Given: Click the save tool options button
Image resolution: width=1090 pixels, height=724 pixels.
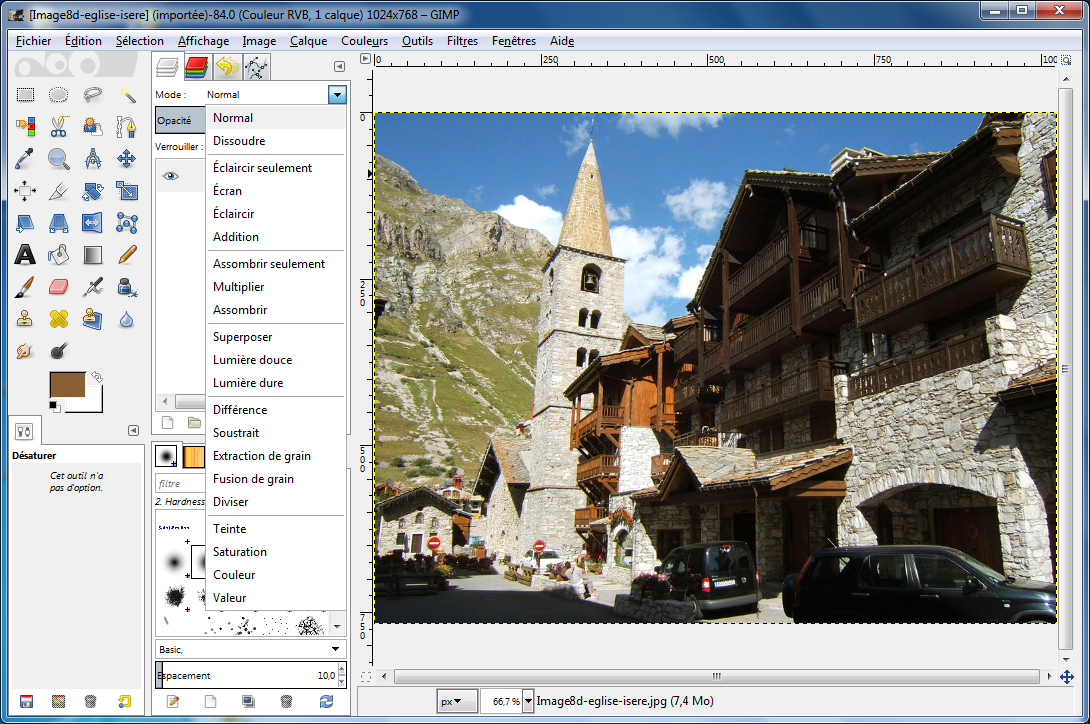Looking at the screenshot, I should click(26, 702).
